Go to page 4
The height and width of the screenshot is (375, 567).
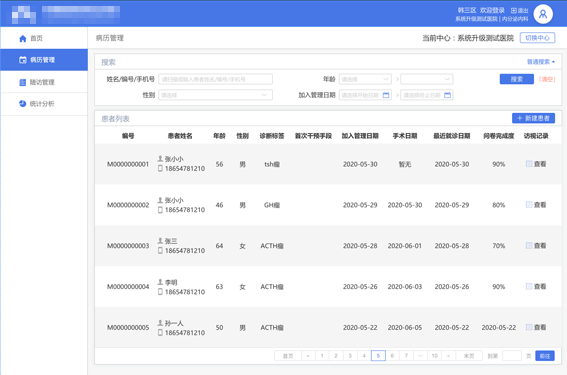coord(364,356)
